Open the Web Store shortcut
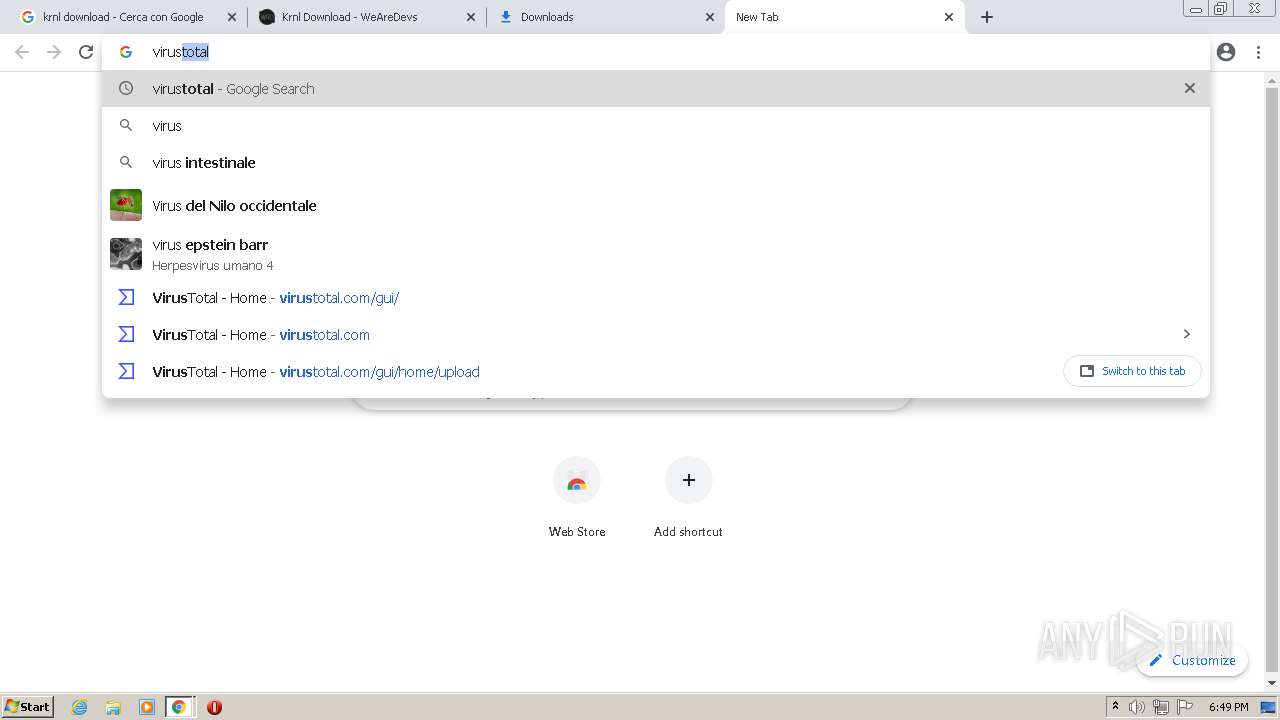This screenshot has height=720, width=1280. point(577,497)
